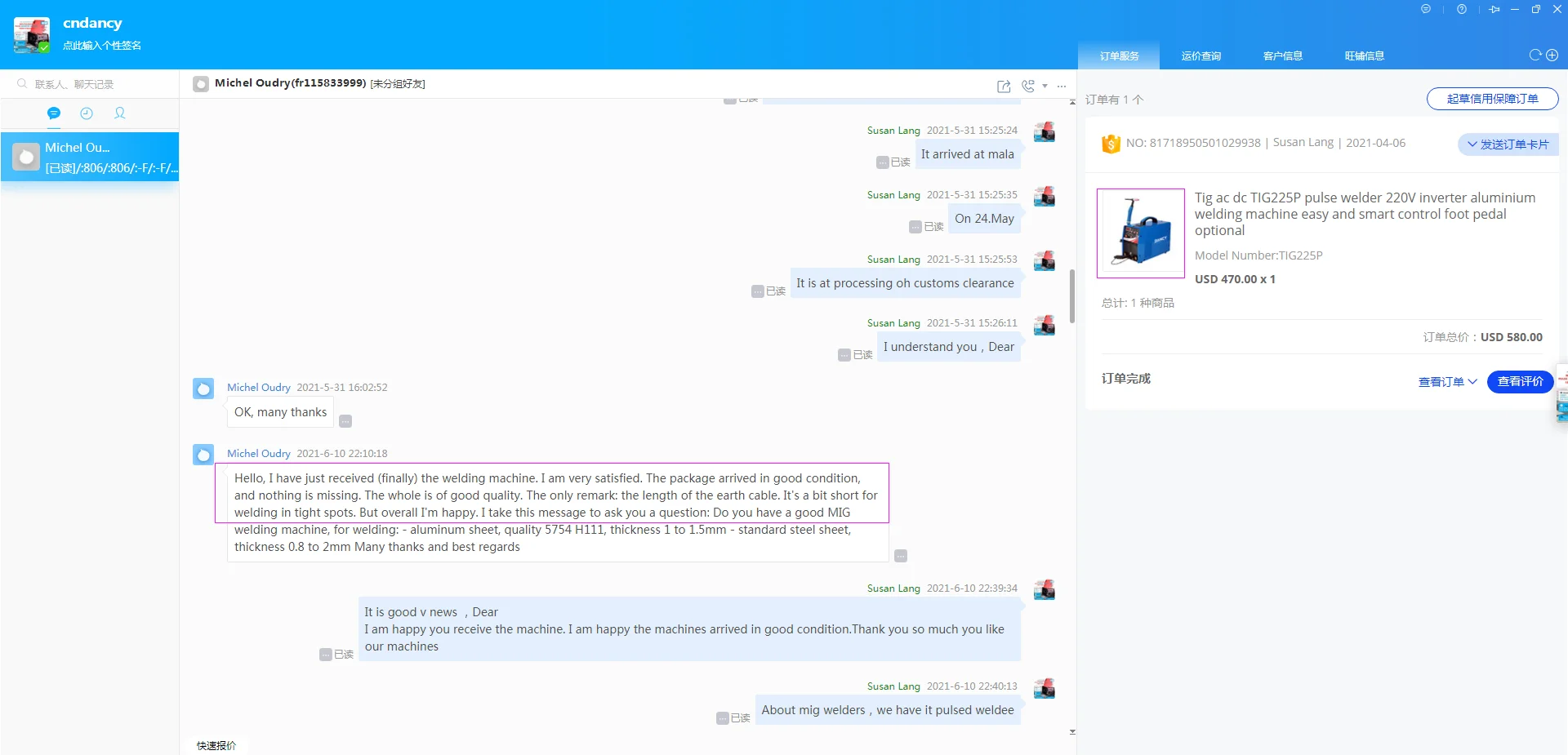Click read-status icon beside "It is good v news"
Image resolution: width=1568 pixels, height=755 pixels.
point(326,655)
